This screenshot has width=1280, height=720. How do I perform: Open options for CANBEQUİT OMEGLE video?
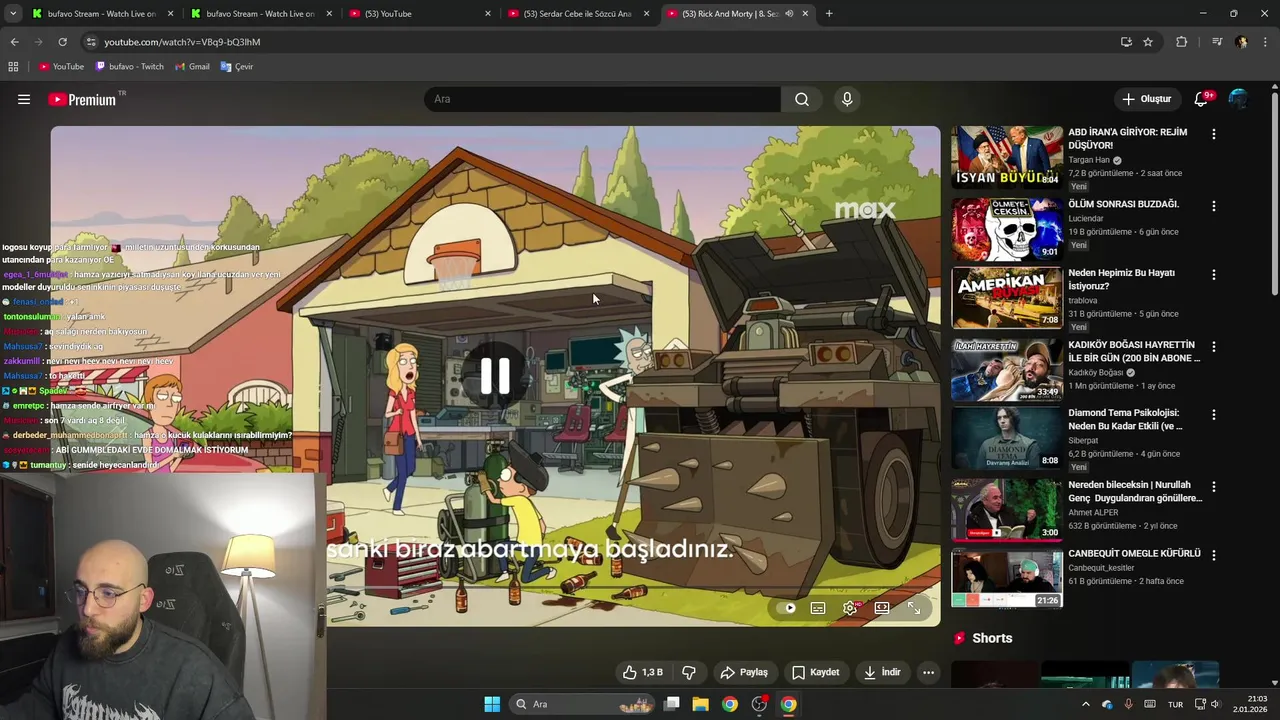pyautogui.click(x=1214, y=554)
